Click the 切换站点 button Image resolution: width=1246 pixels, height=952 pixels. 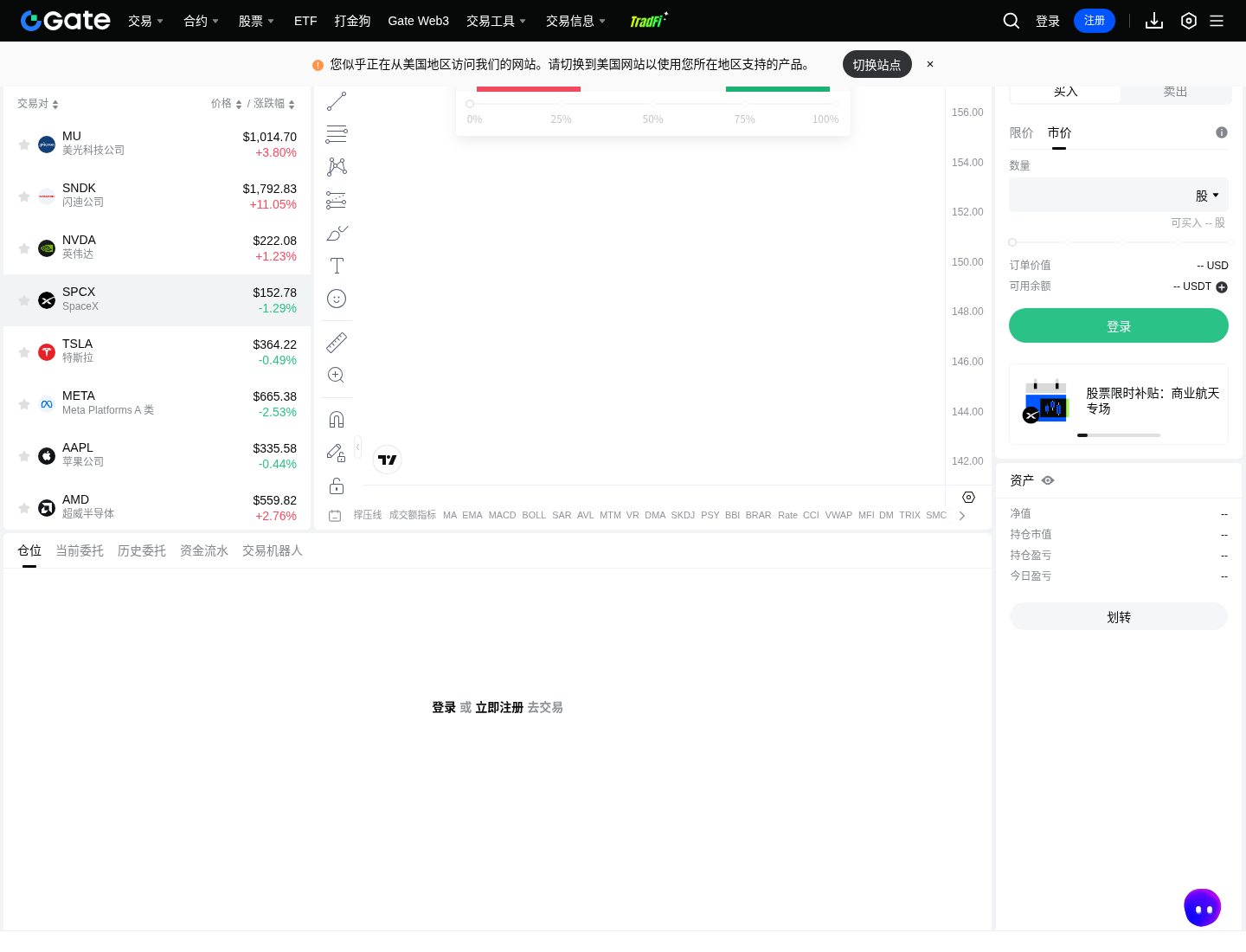877,64
